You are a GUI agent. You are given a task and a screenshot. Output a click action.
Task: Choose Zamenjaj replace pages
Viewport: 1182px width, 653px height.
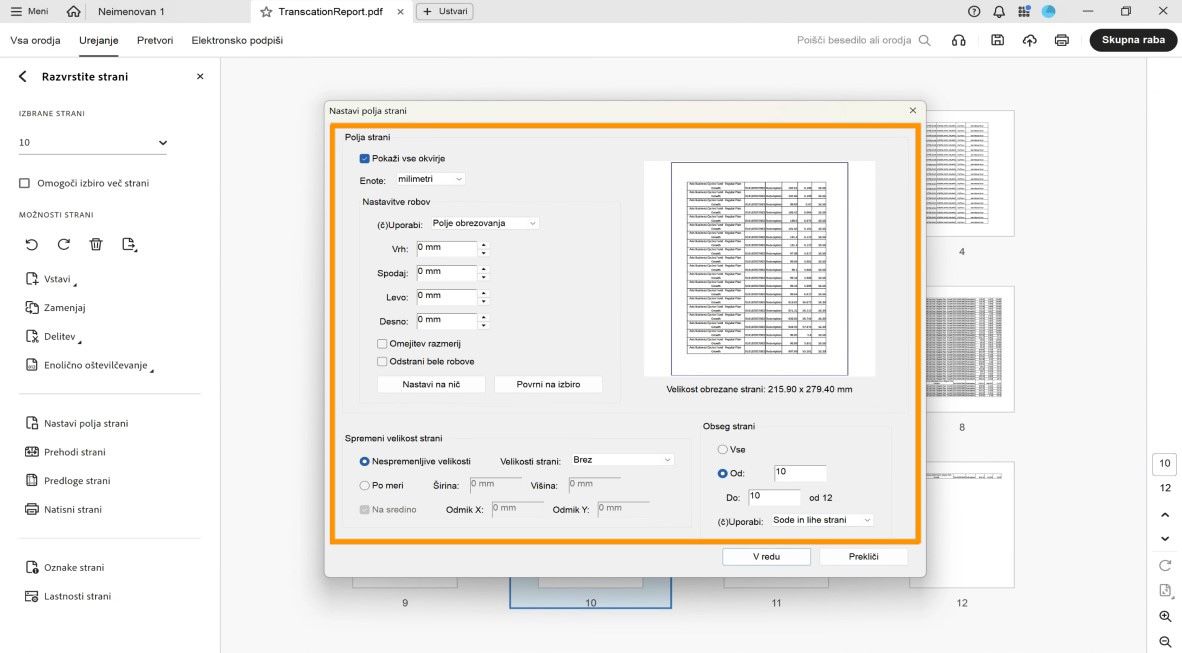55,308
